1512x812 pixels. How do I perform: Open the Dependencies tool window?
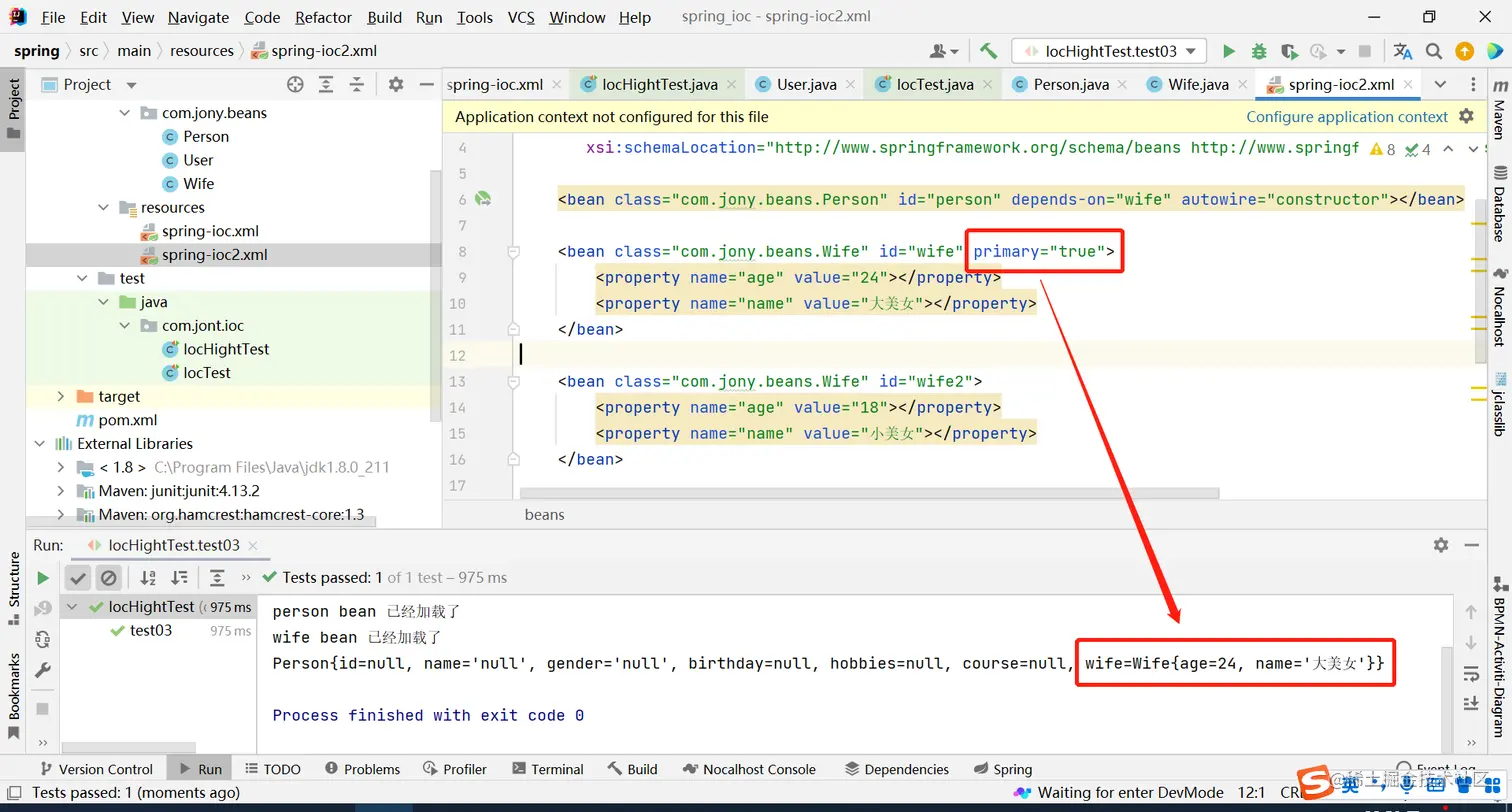(x=896, y=769)
